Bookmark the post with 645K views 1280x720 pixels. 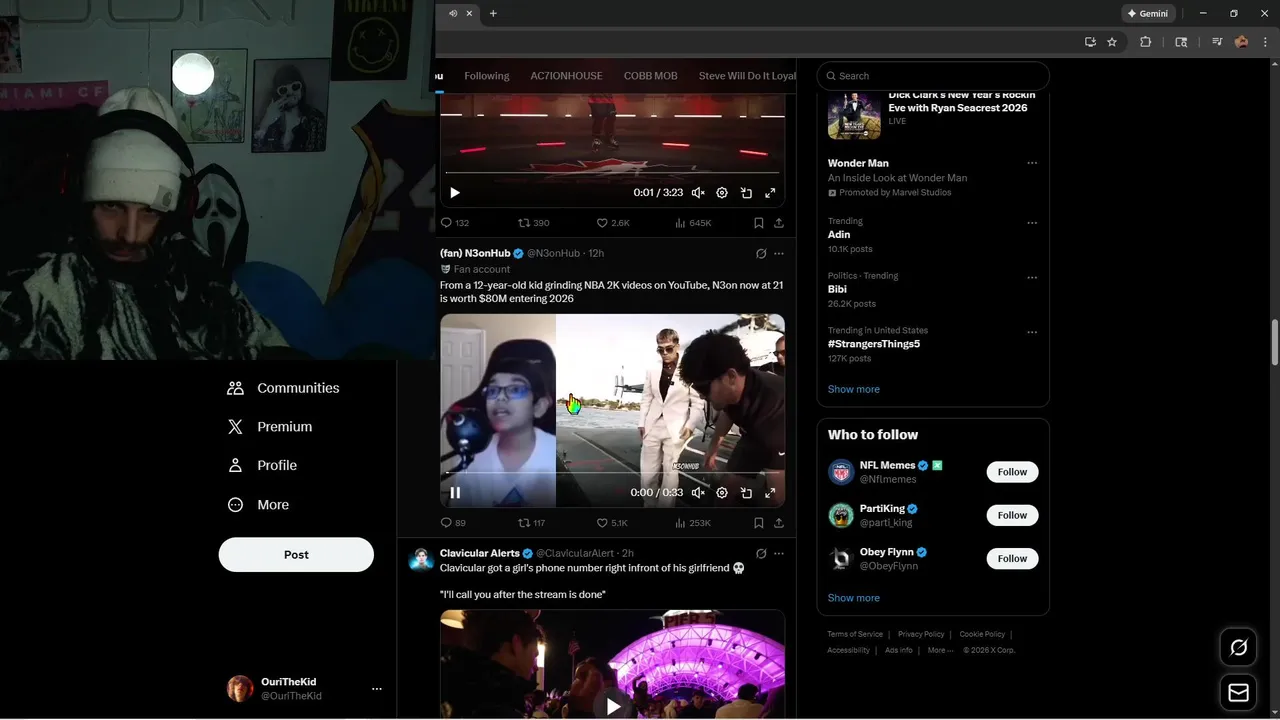[759, 223]
